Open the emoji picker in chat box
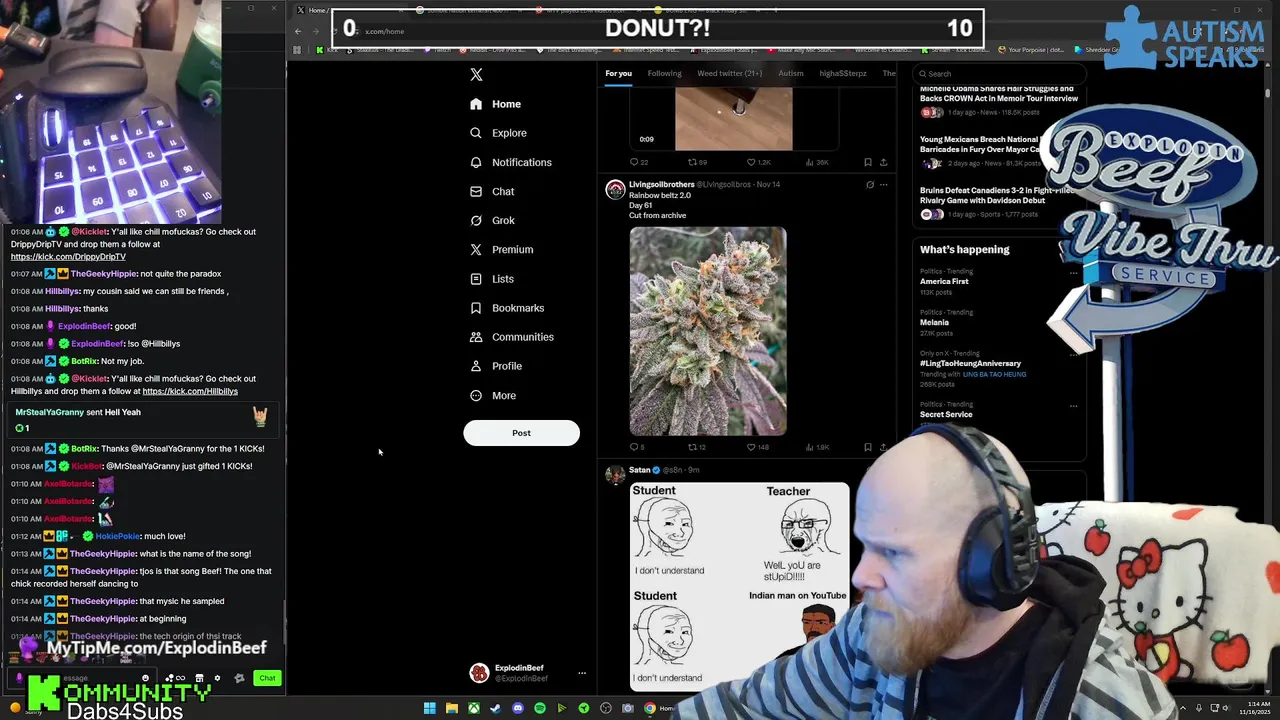The width and height of the screenshot is (1280, 720). [145, 678]
